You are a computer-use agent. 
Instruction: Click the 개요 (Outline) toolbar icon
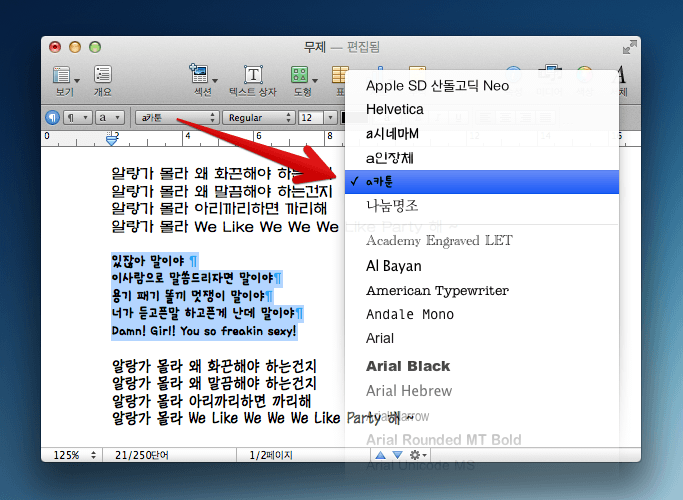pyautogui.click(x=103, y=74)
